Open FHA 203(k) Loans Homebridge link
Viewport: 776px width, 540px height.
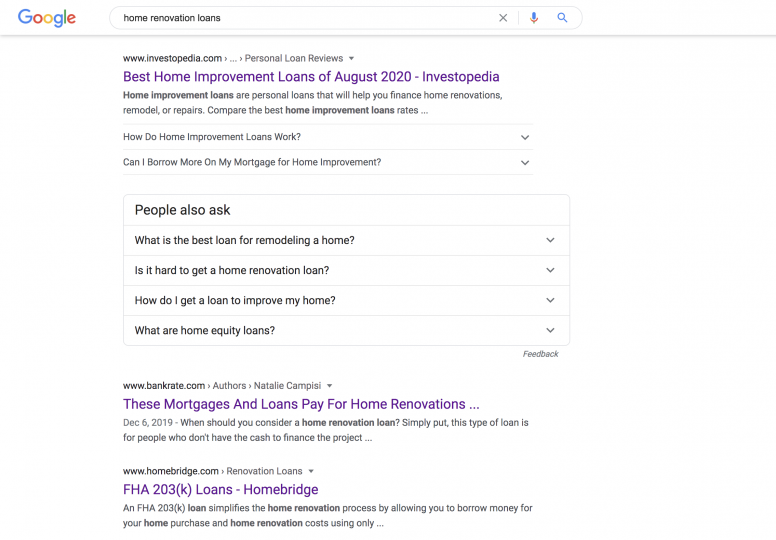pyautogui.click(x=220, y=490)
